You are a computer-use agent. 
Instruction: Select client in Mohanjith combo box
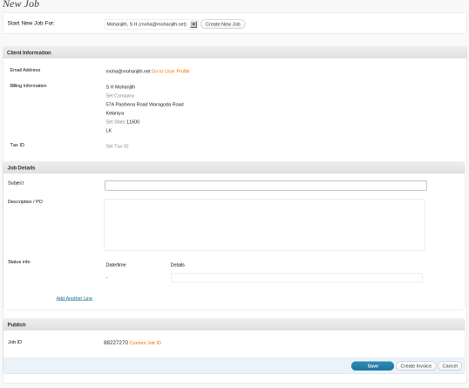pyautogui.click(x=151, y=24)
